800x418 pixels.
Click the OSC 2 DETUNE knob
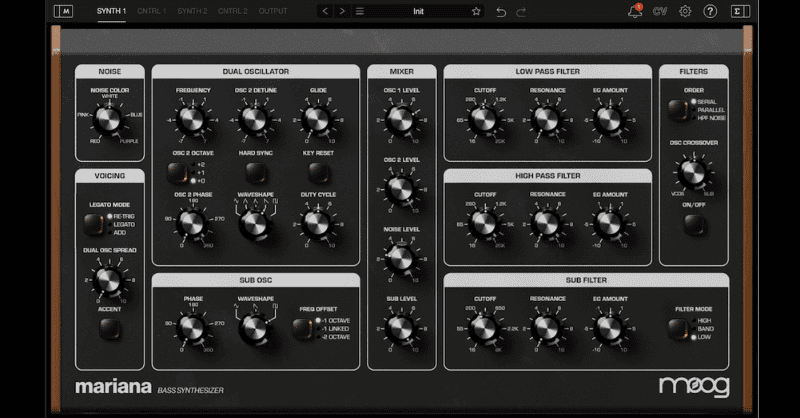[255, 120]
